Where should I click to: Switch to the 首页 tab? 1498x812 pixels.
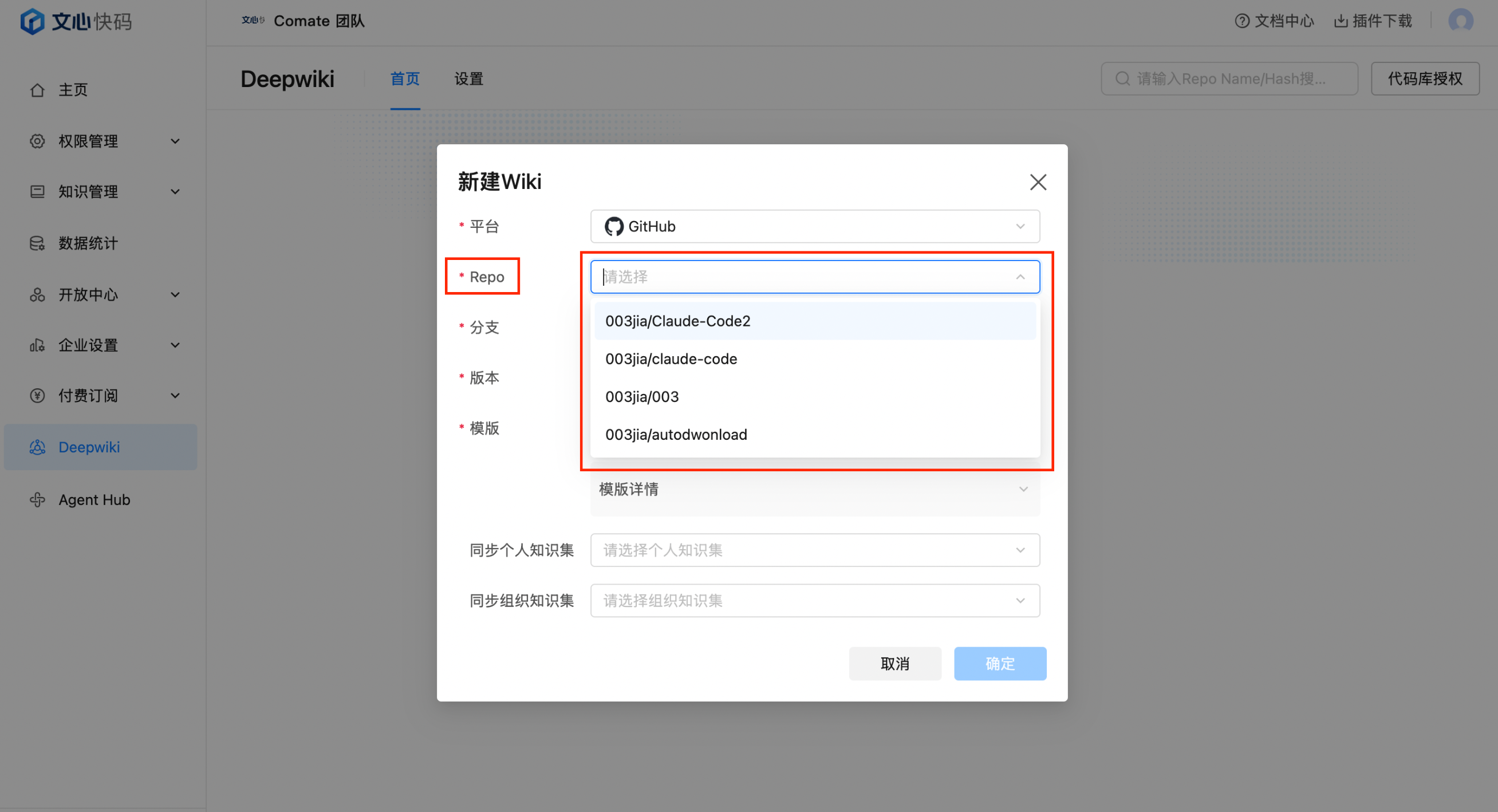[x=405, y=79]
